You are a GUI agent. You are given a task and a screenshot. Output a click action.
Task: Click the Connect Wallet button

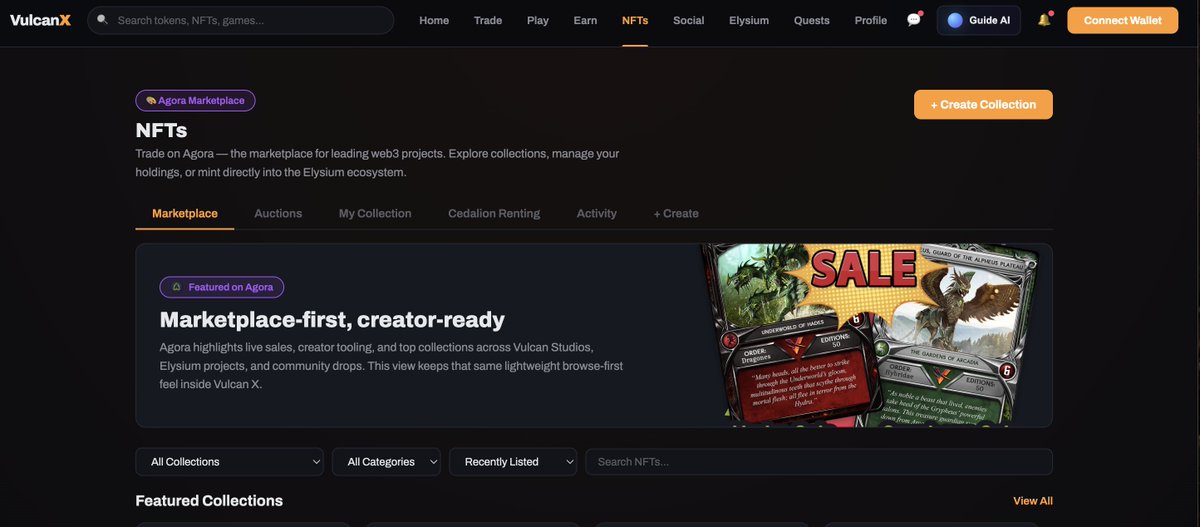1122,20
